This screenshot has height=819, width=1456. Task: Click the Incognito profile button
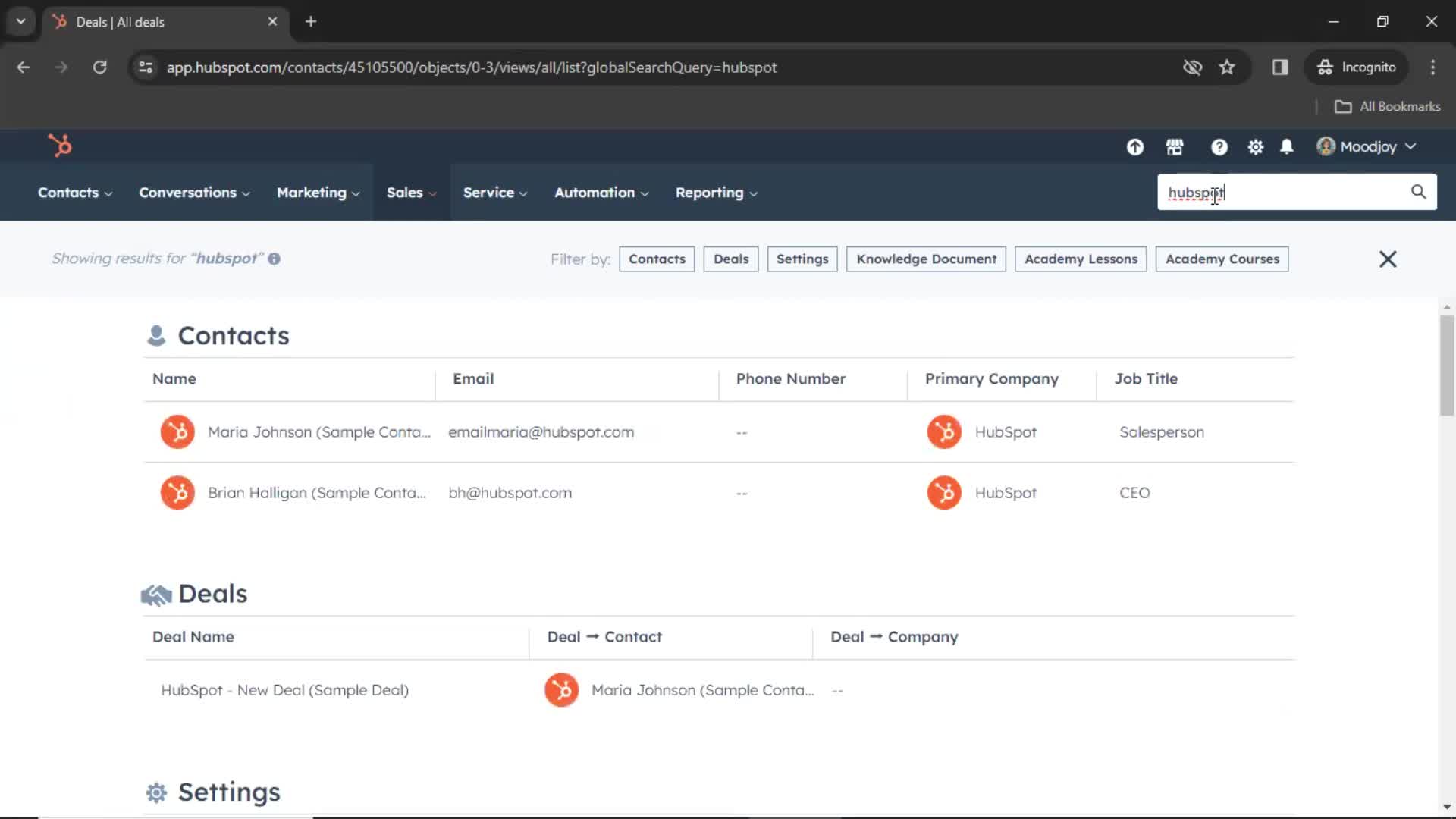(x=1356, y=67)
